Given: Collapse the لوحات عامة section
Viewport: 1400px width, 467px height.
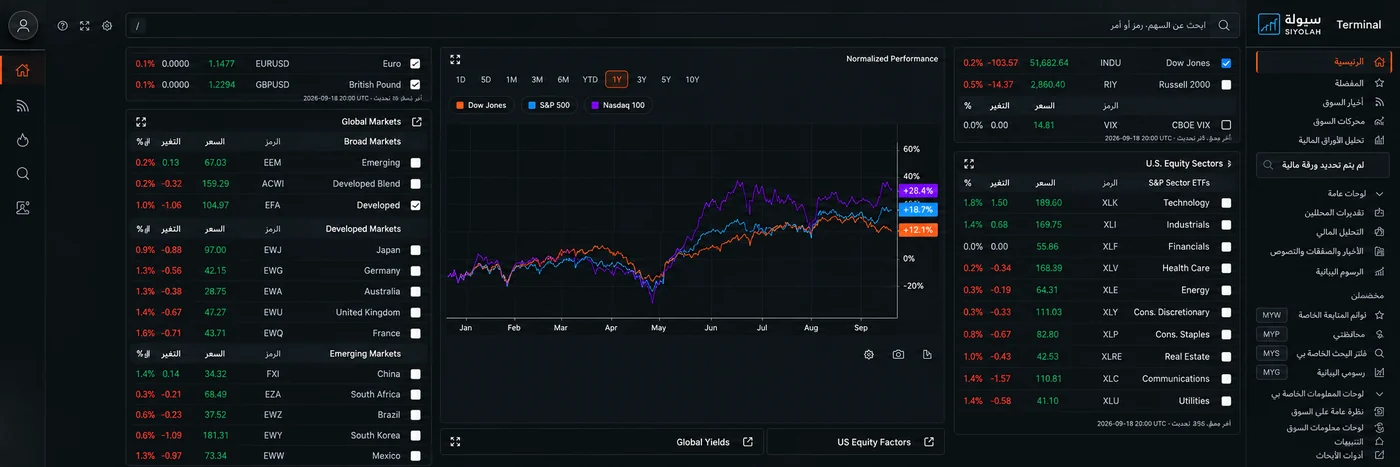Looking at the screenshot, I should point(1380,194).
